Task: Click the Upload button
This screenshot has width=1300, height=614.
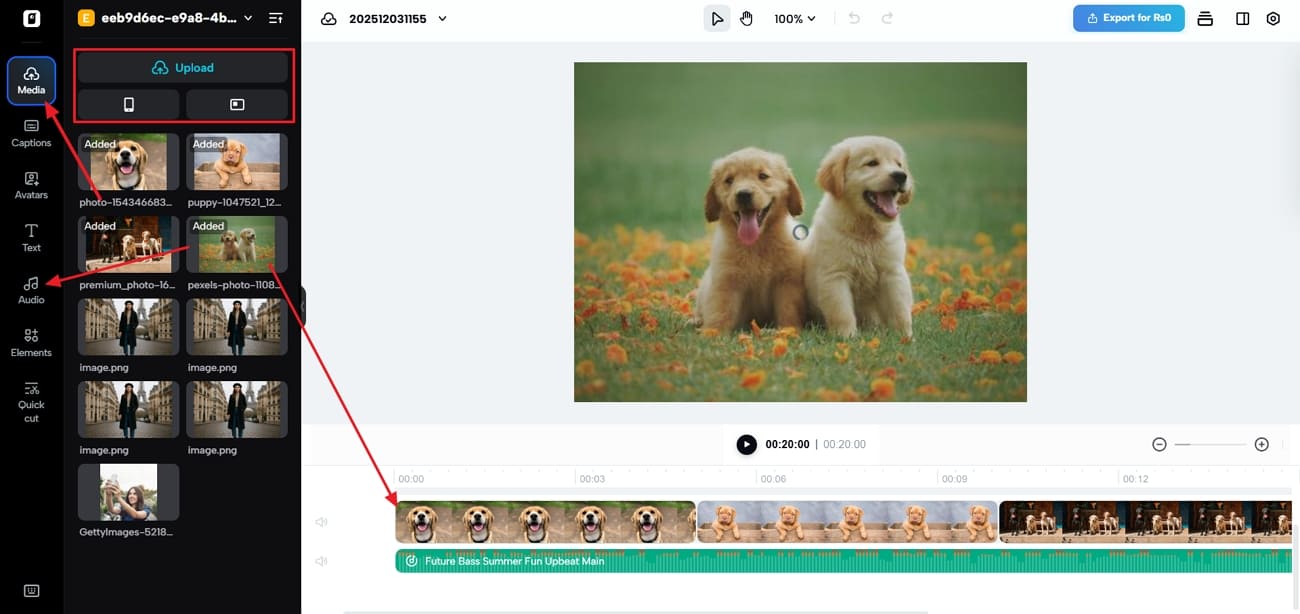Action: coord(182,68)
